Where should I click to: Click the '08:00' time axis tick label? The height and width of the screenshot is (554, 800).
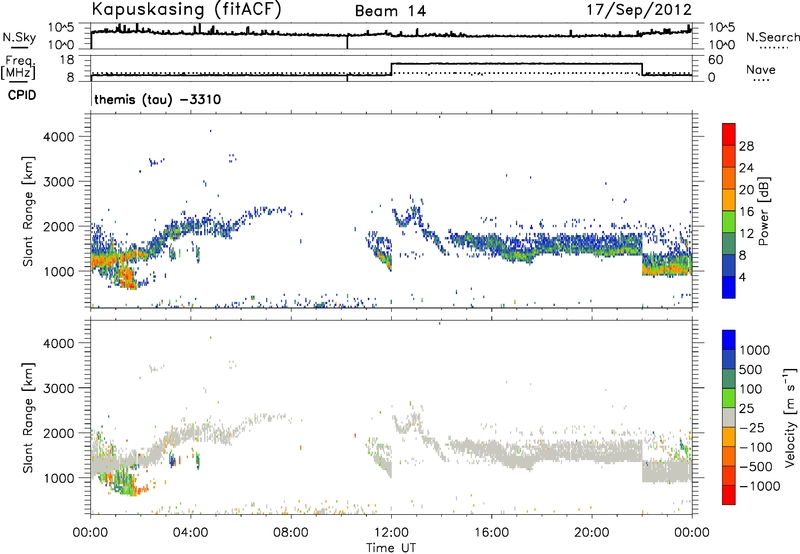coord(291,533)
